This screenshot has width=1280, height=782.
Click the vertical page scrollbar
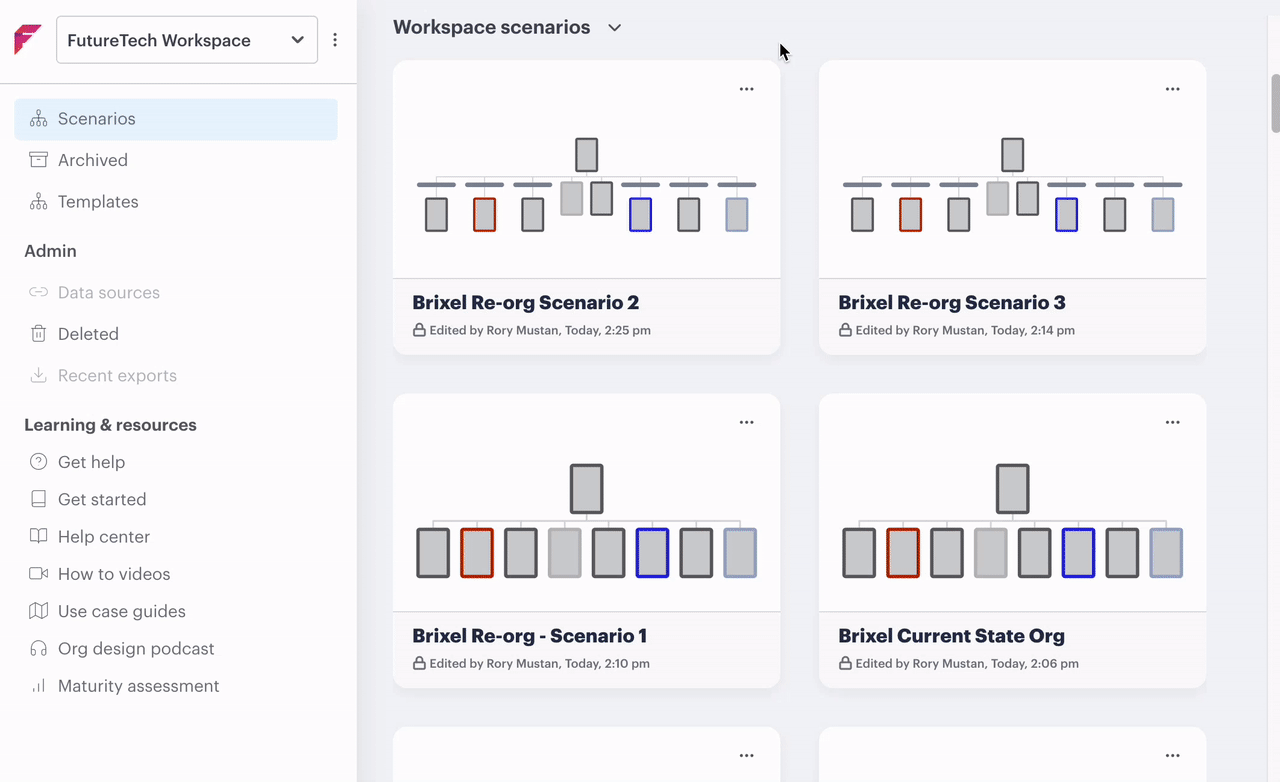tap(1274, 102)
